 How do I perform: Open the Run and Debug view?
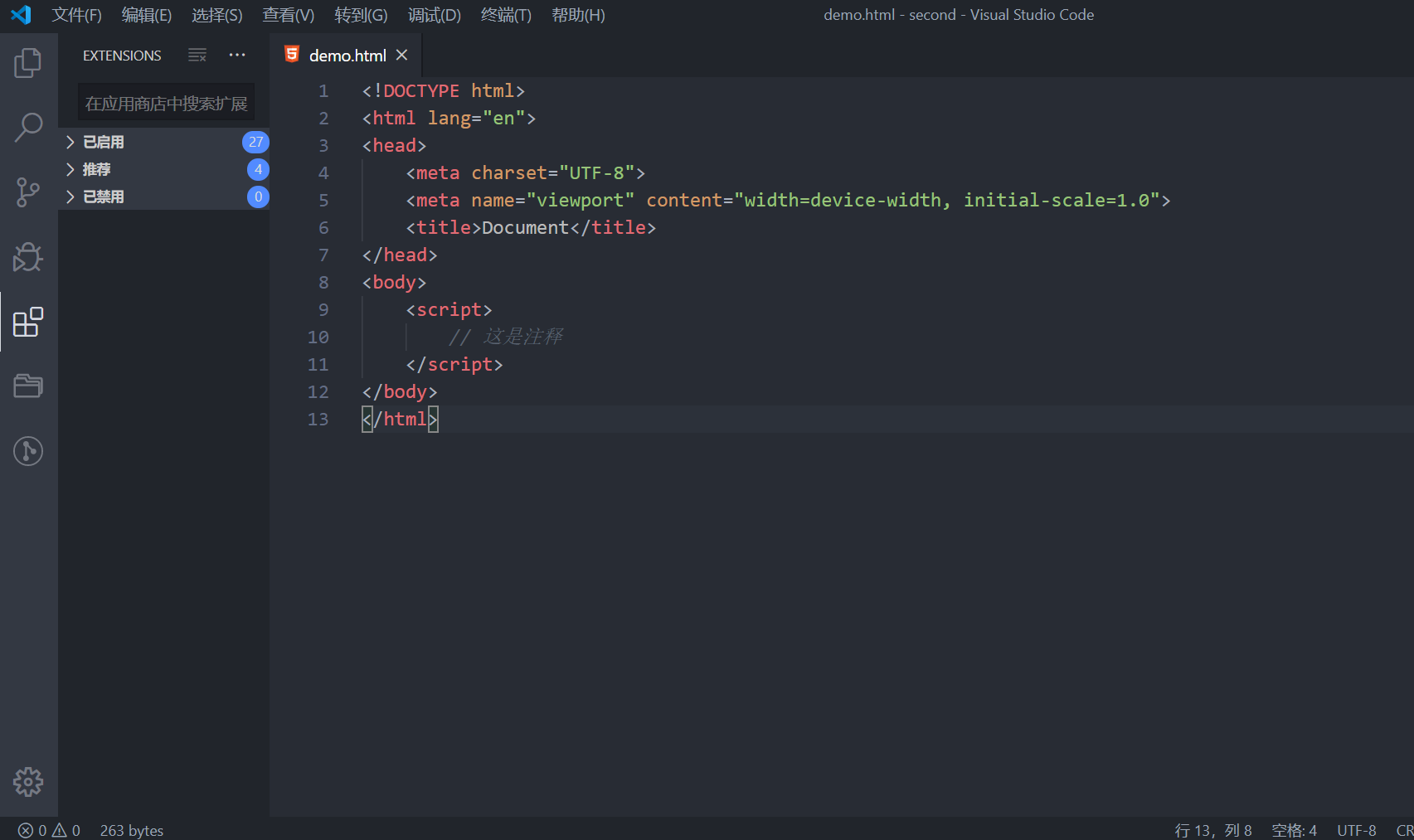[28, 257]
